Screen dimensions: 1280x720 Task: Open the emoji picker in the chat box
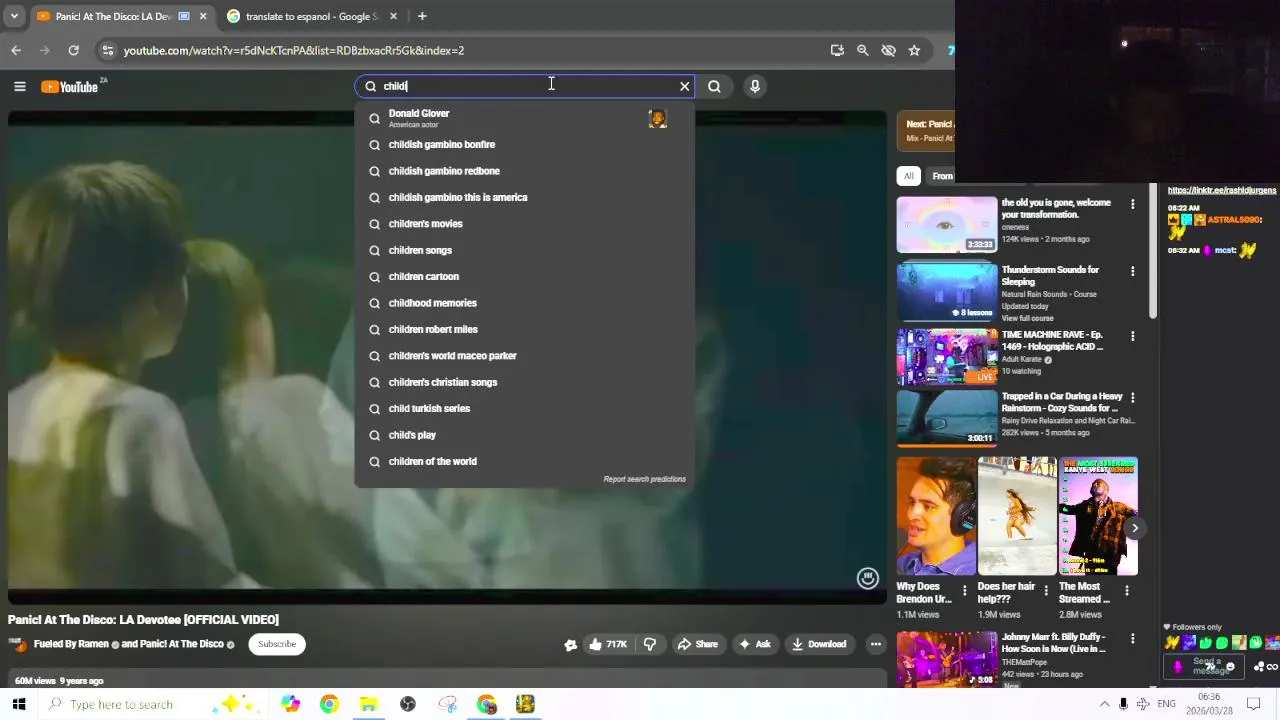coord(1229,667)
